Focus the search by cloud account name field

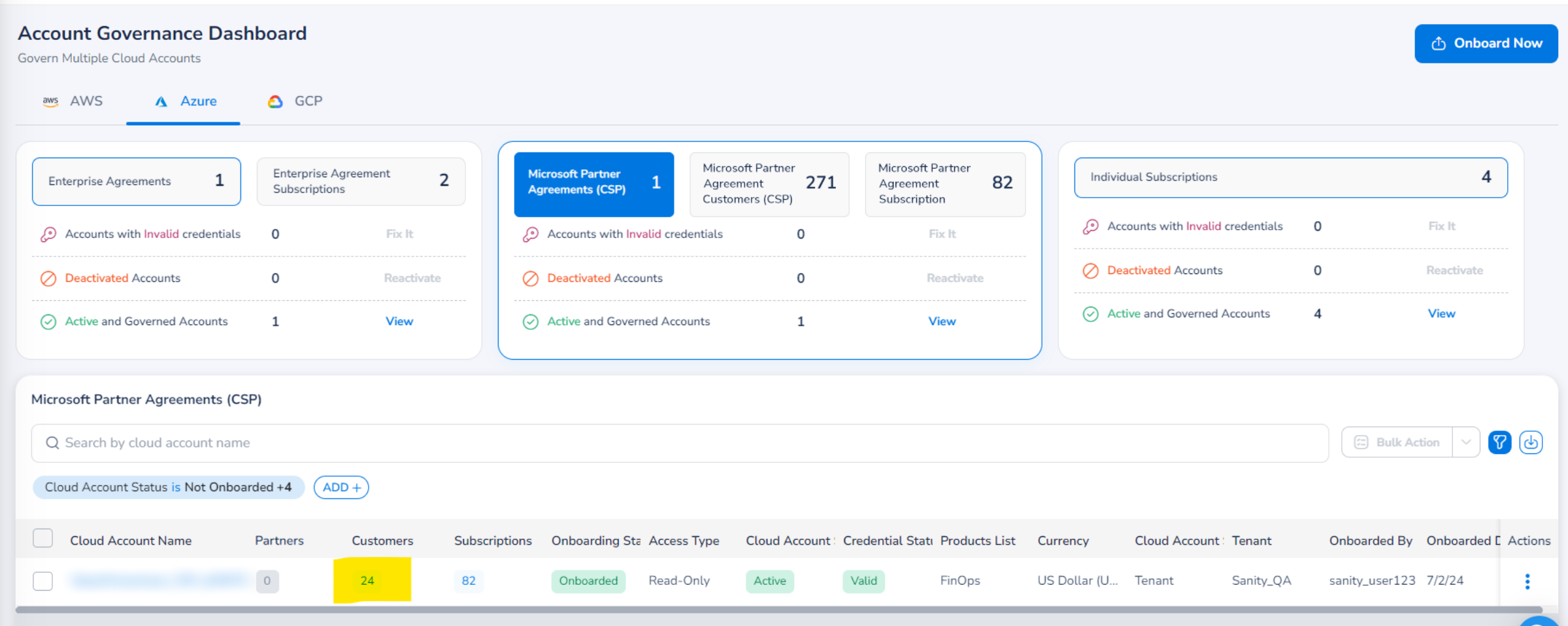coord(680,443)
